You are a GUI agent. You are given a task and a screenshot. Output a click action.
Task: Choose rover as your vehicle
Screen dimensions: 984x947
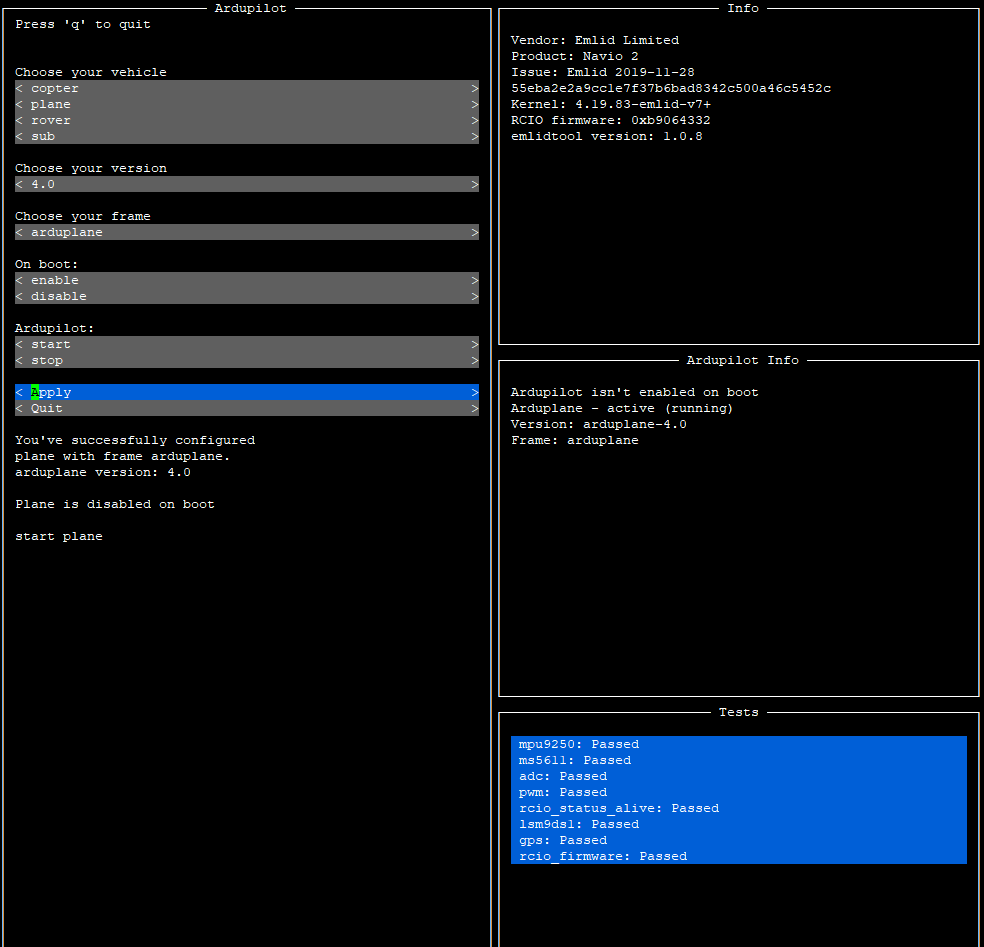[247, 120]
